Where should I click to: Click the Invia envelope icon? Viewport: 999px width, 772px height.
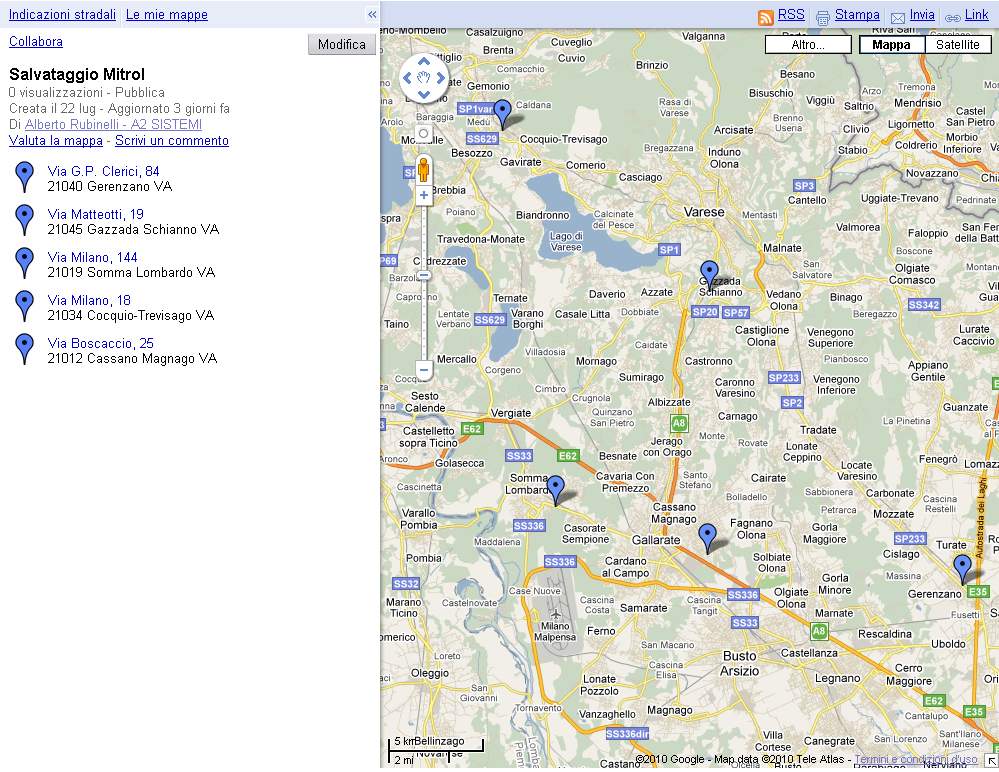tap(898, 18)
